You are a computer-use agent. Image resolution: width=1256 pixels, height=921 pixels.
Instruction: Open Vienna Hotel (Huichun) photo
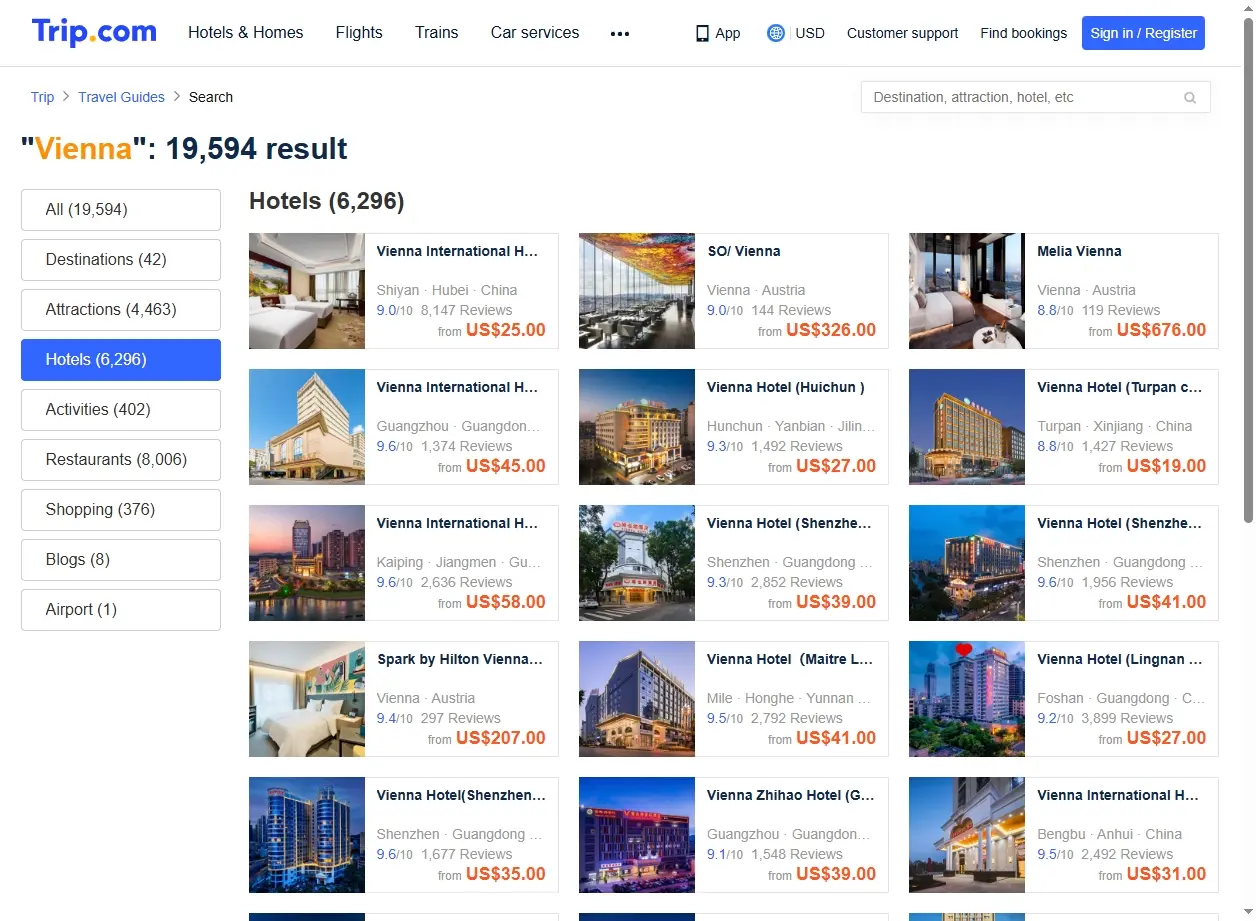(637, 427)
